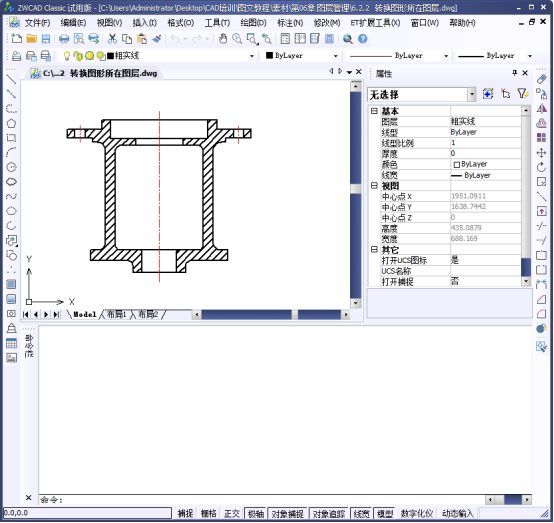Image resolution: width=554 pixels, height=523 pixels.
Task: Open the Print icon in the toolbar
Action: coord(64,39)
